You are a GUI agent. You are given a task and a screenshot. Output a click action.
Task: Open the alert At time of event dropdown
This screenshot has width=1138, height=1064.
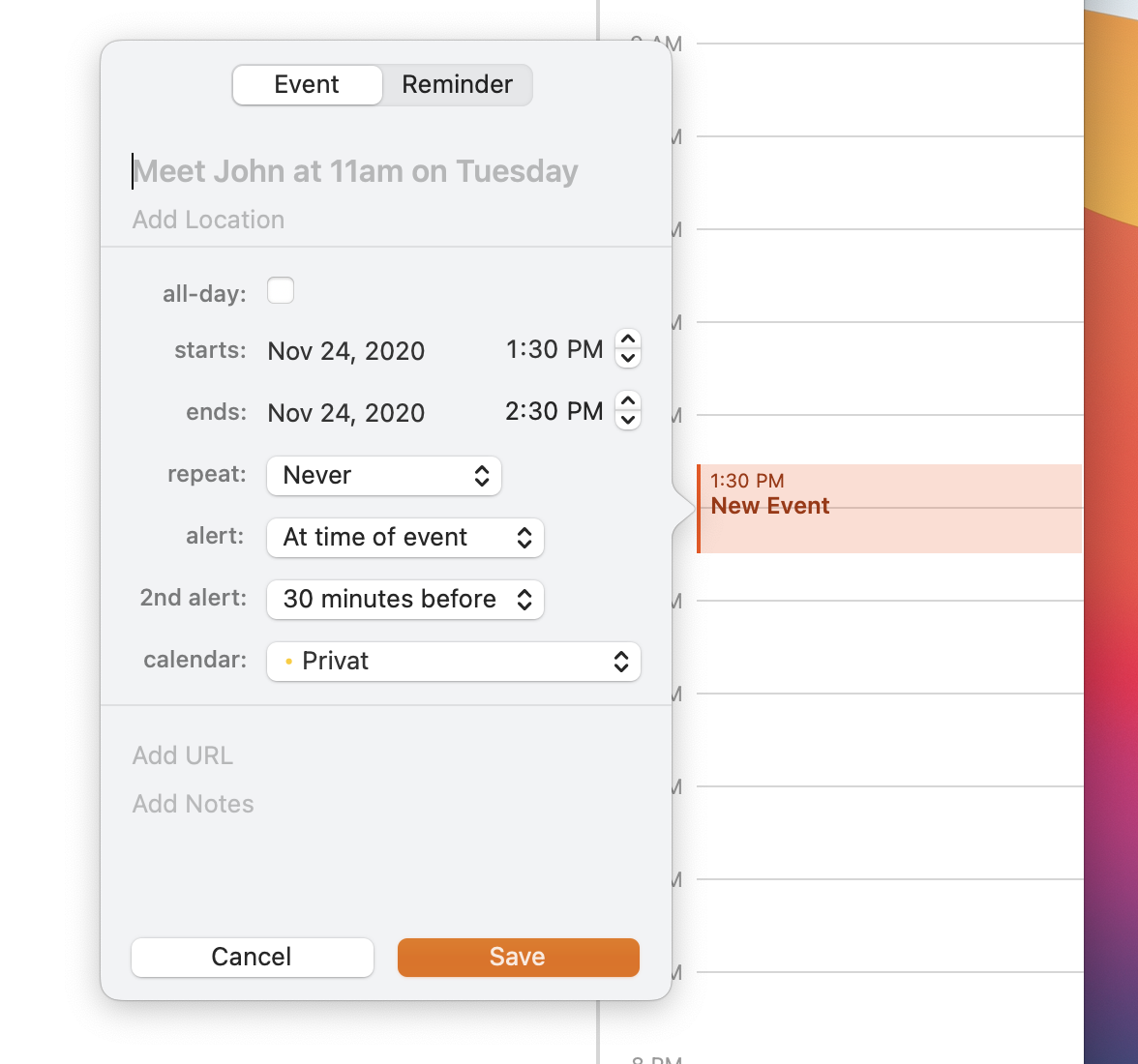coord(404,538)
